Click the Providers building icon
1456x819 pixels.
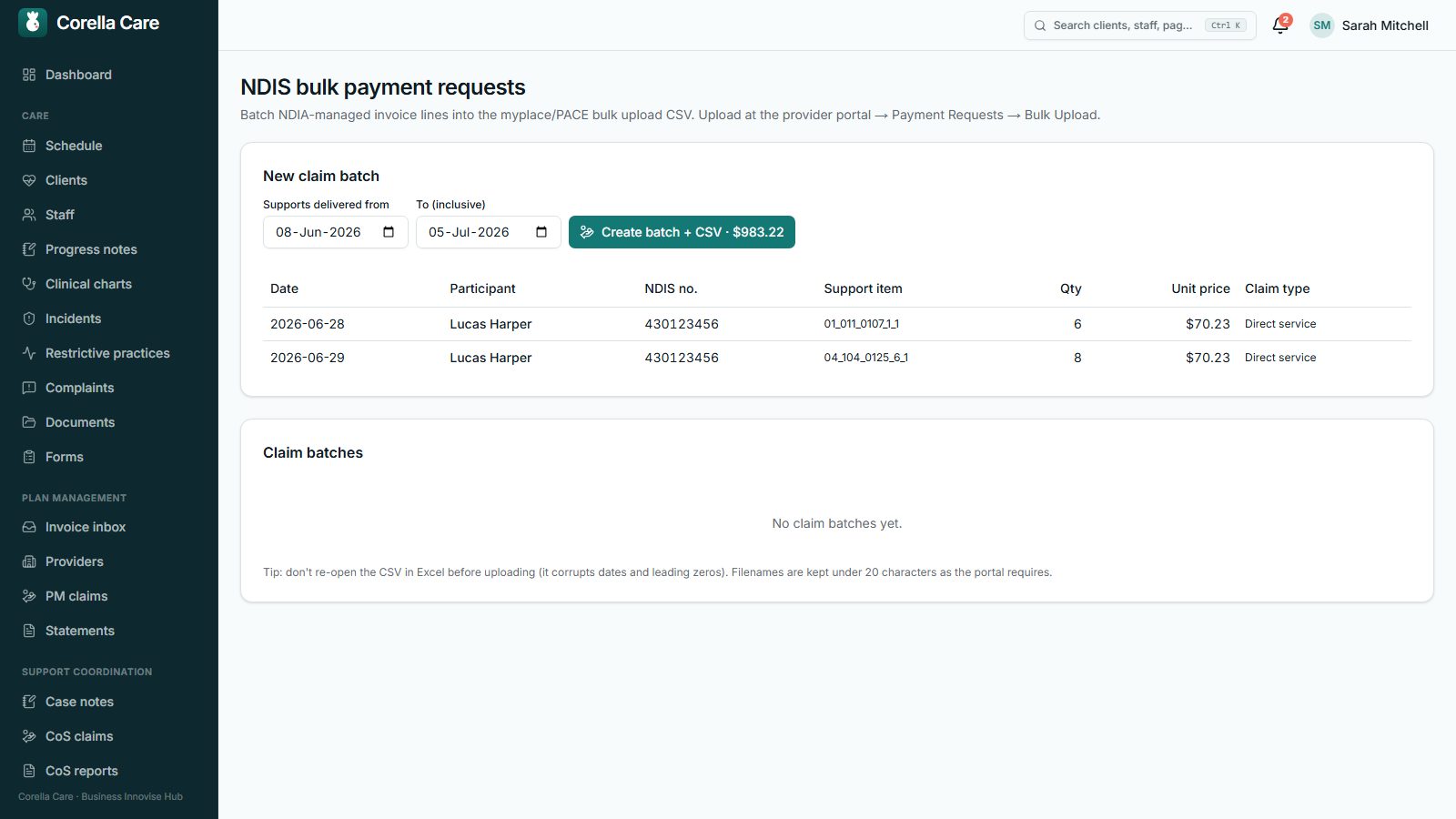[x=29, y=561]
